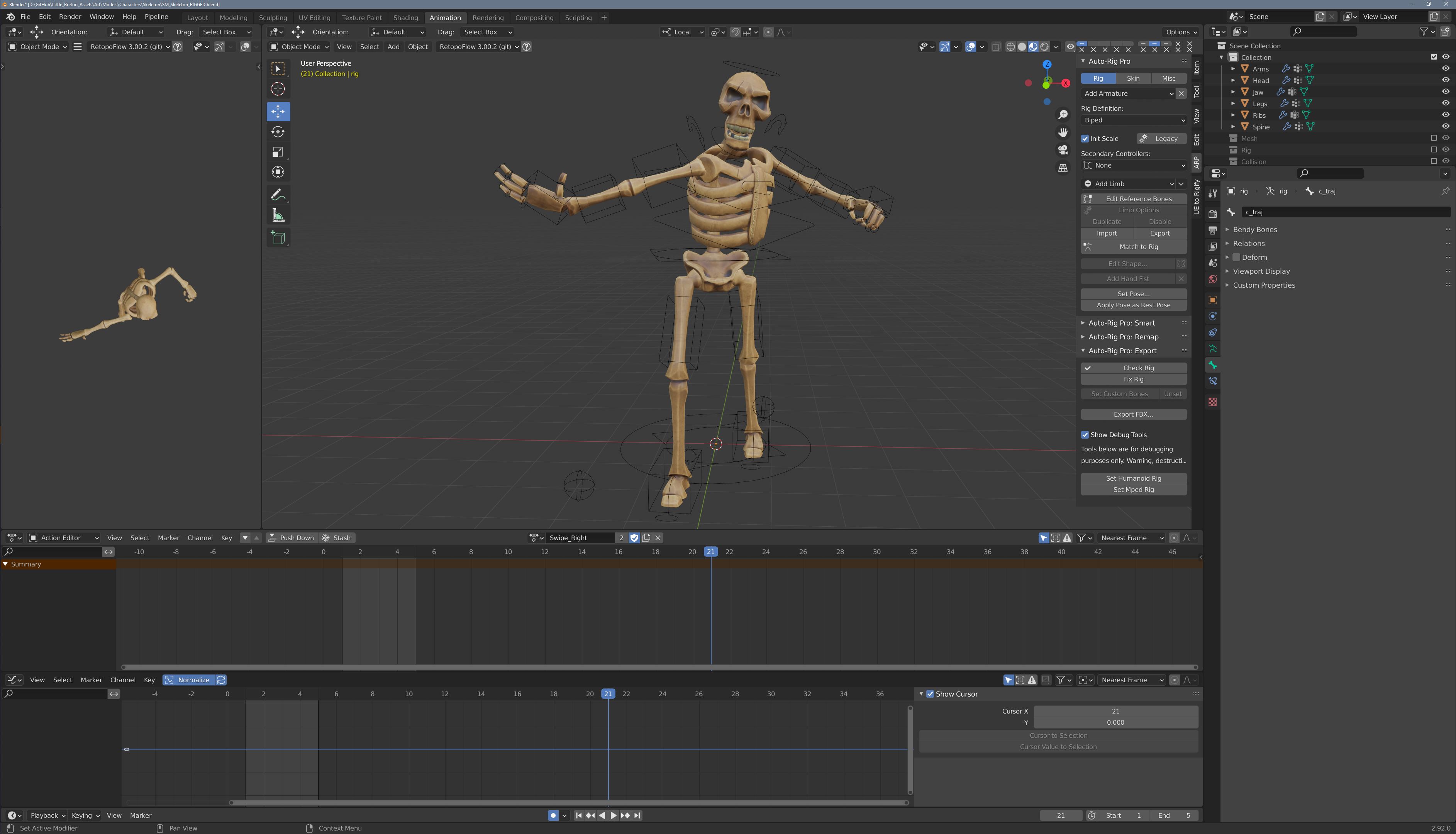Click the Export FBX button
The height and width of the screenshot is (834, 1456).
1133,414
